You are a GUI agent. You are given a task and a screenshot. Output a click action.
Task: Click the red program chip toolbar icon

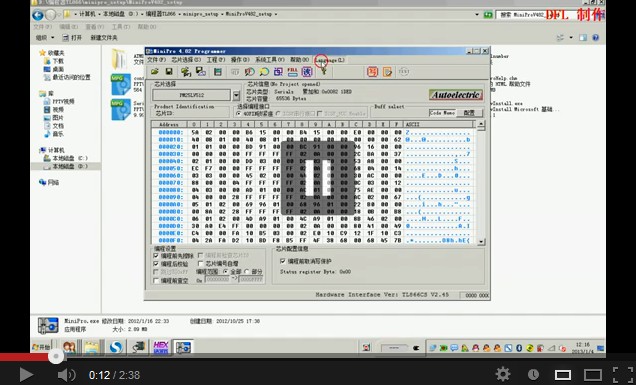(x=372, y=72)
